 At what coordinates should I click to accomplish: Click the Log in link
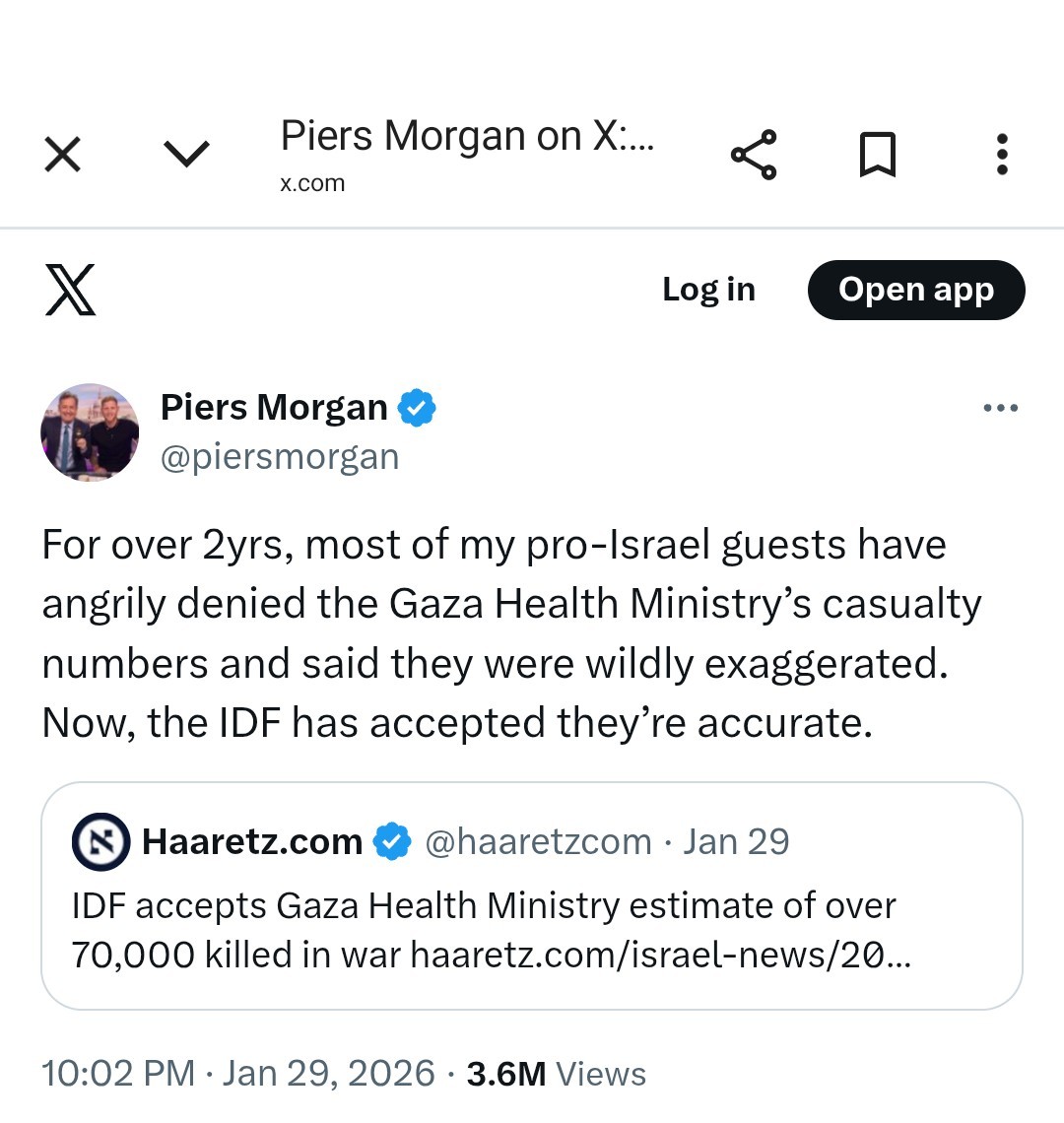708,290
